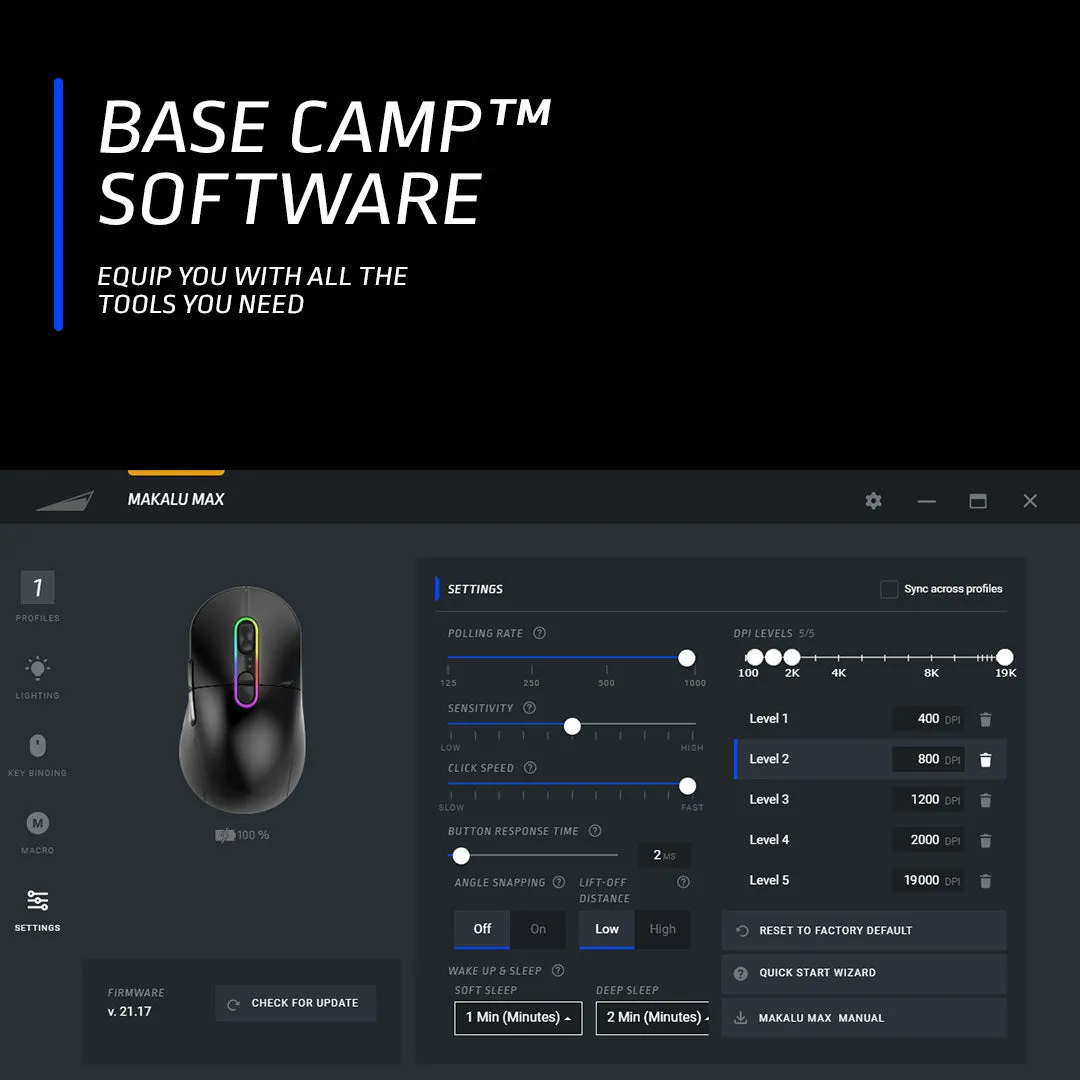Click the 250 polling rate tick label
Image resolution: width=1080 pixels, height=1080 pixels.
coord(531,683)
